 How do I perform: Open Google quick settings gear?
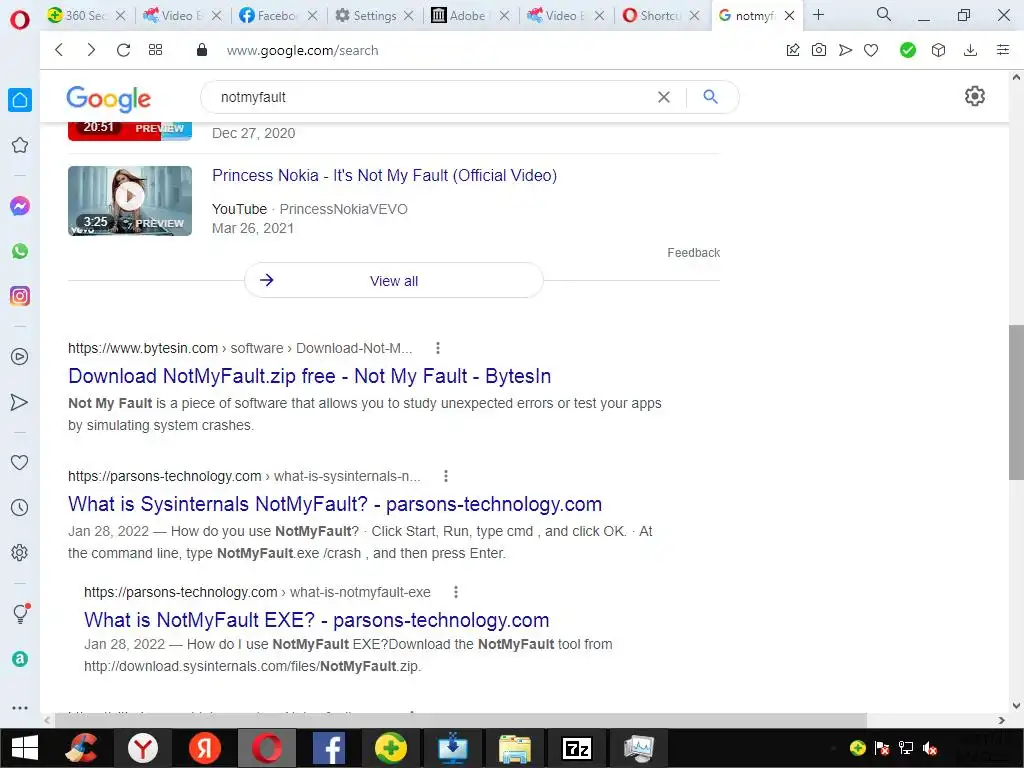[974, 96]
